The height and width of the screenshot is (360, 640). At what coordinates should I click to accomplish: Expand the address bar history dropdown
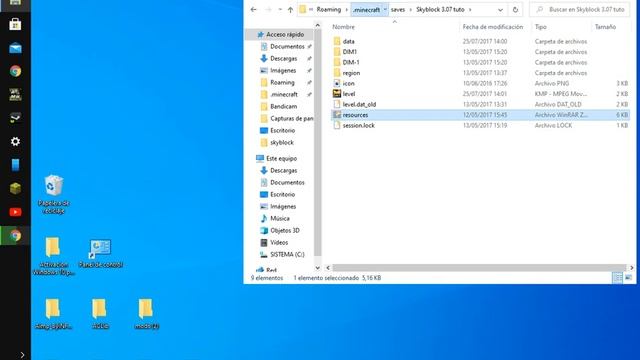[500, 9]
